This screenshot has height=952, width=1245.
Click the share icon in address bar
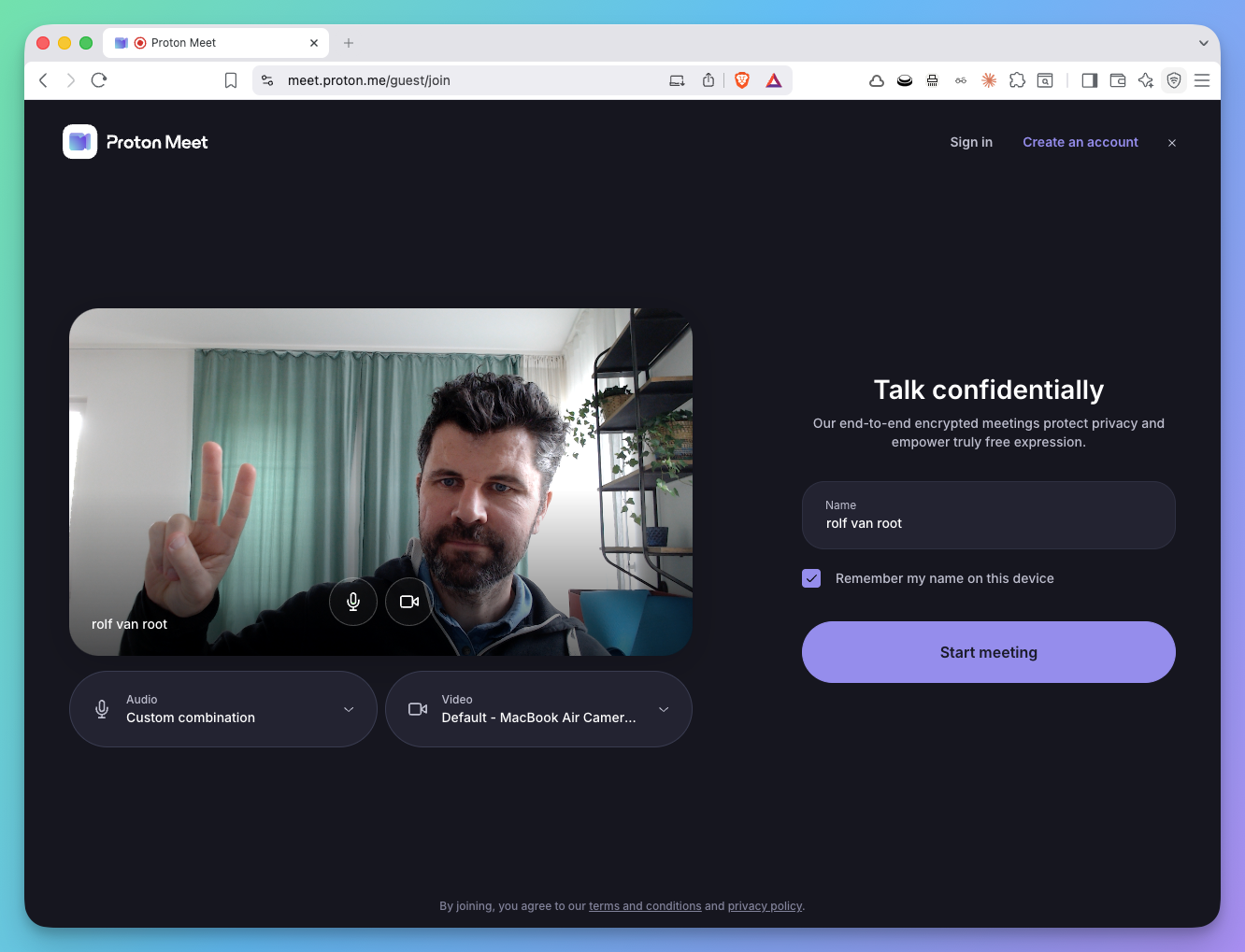coord(708,80)
